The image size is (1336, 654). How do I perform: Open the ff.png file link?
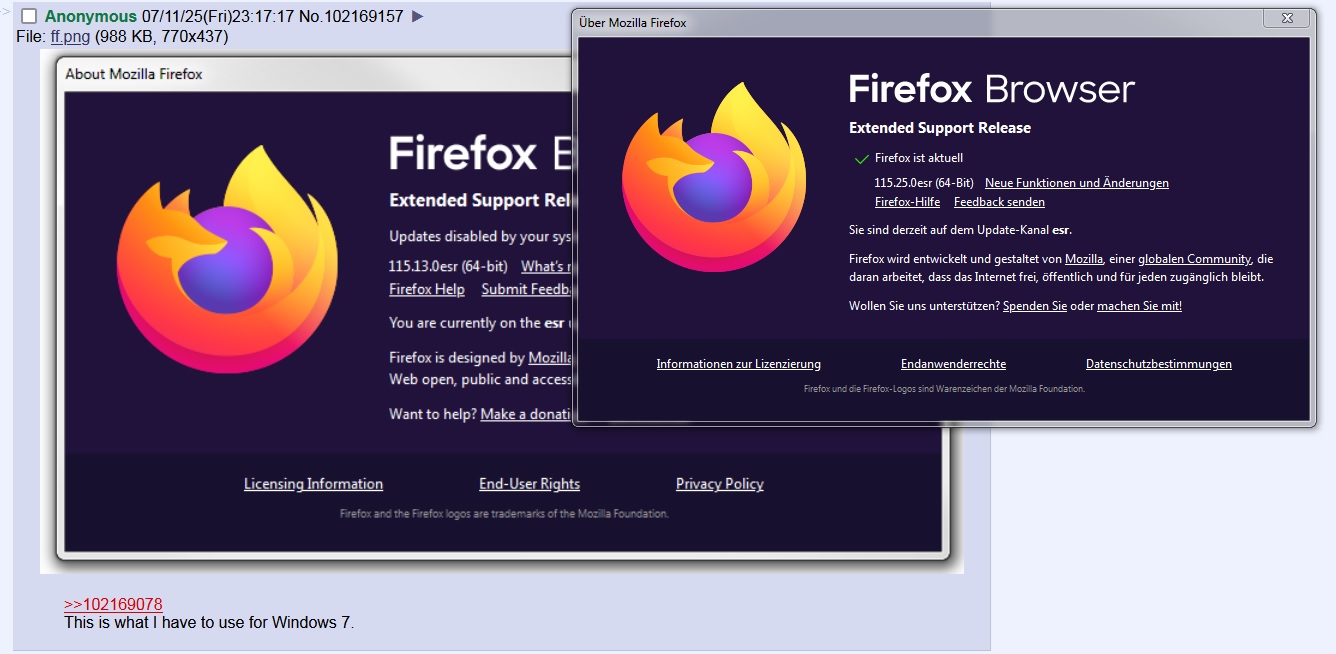pos(70,36)
